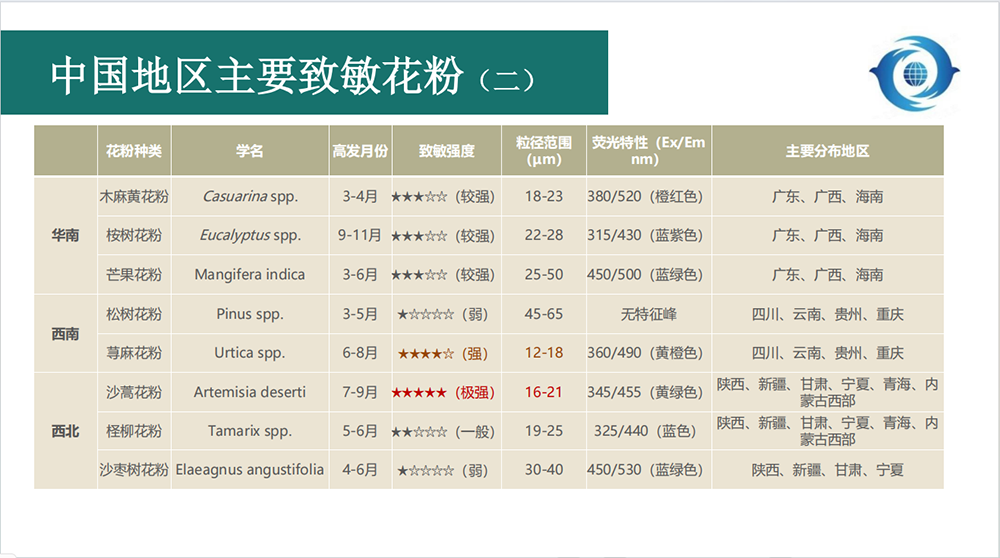Click the 高发月份 column header
Screen dimensions: 1000x558
point(360,151)
